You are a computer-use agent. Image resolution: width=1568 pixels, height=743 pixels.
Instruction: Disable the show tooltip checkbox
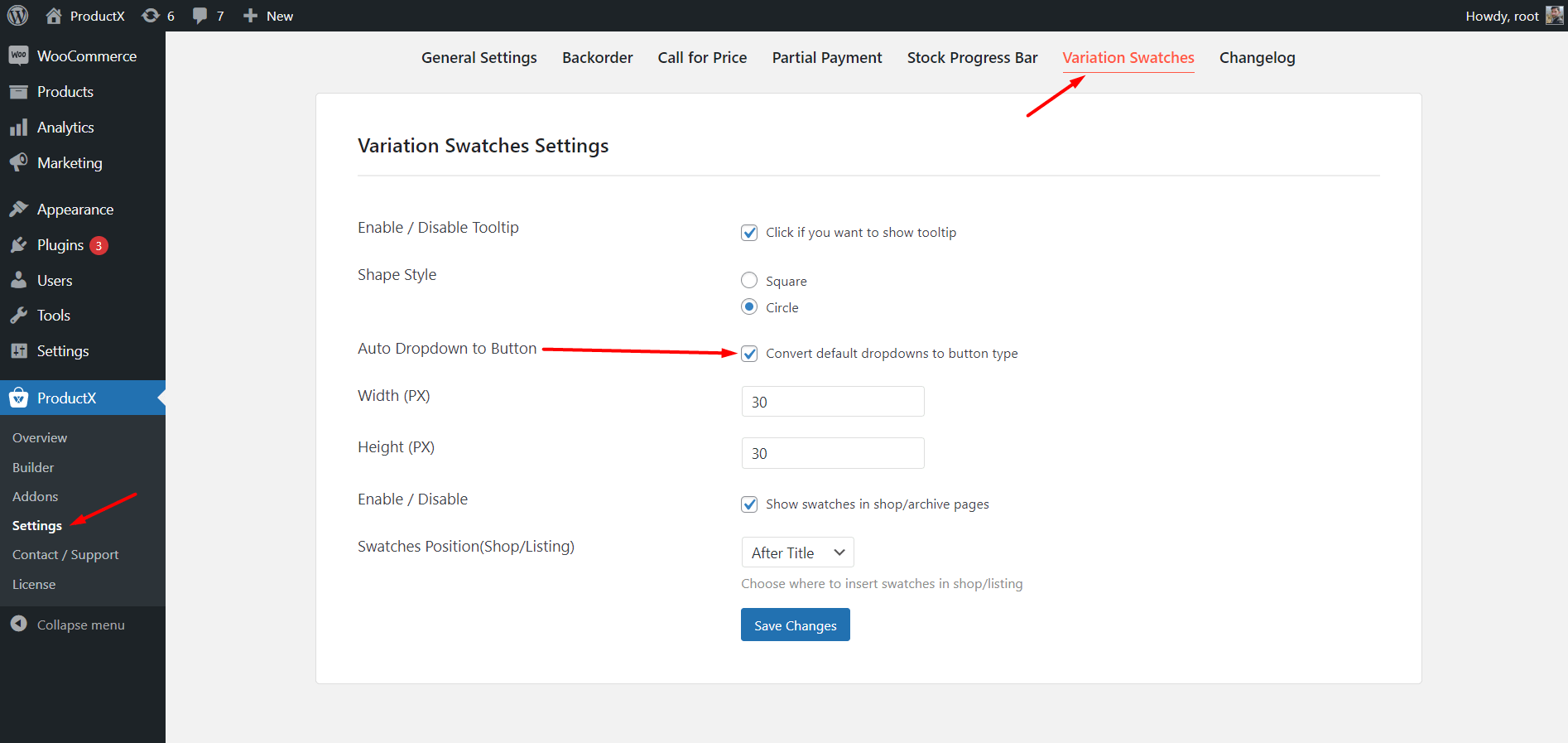(x=749, y=233)
